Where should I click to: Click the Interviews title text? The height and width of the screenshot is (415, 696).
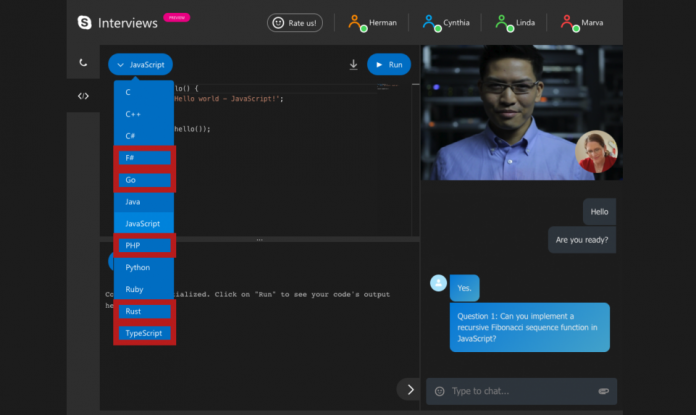128,23
